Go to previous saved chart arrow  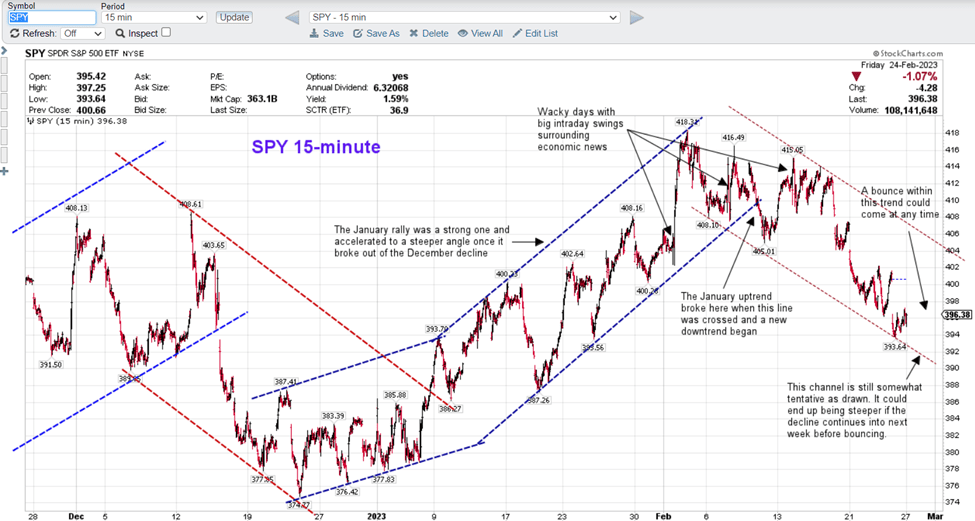[x=292, y=17]
